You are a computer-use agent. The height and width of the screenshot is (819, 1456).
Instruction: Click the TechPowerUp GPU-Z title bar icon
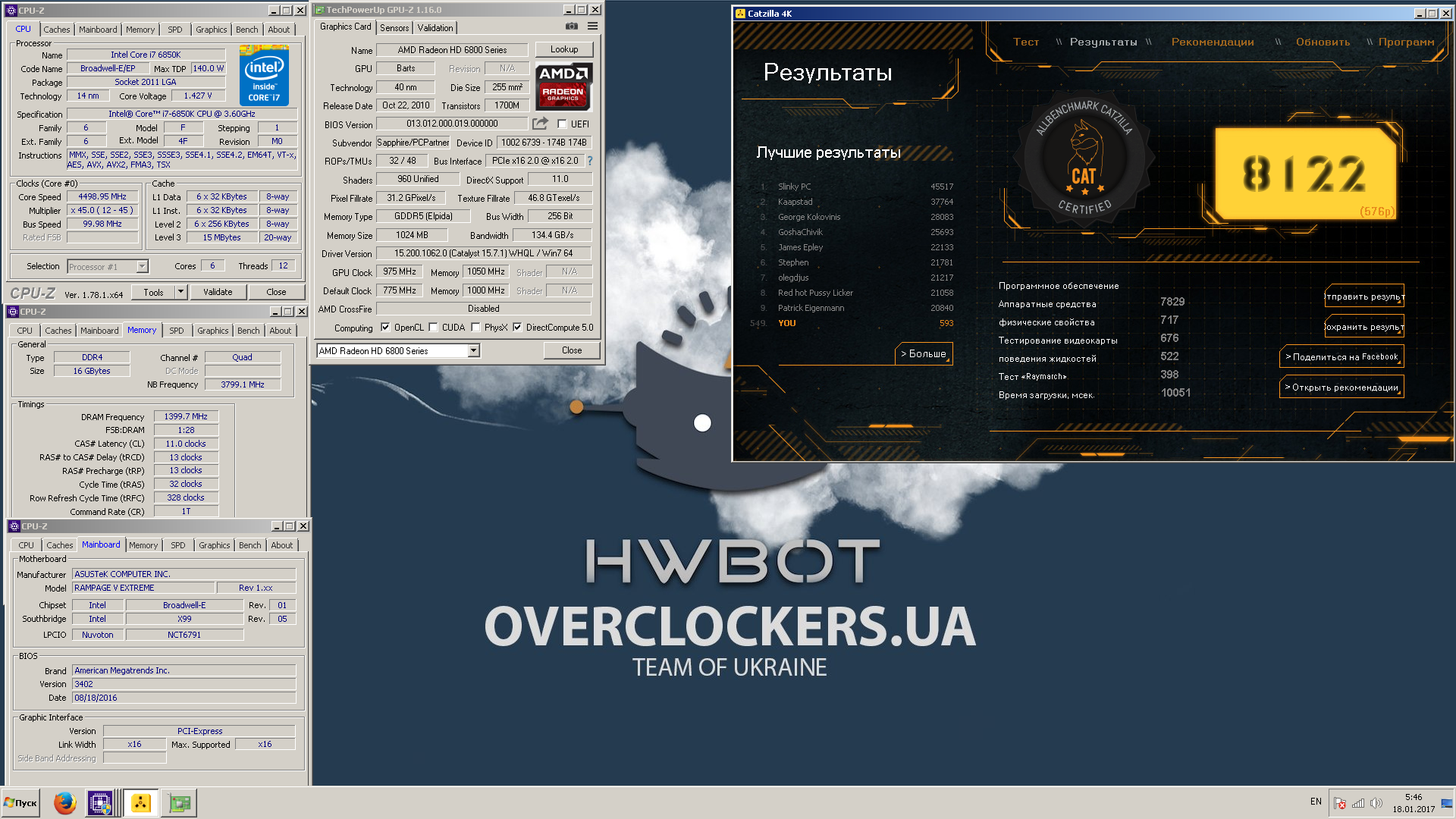click(319, 10)
